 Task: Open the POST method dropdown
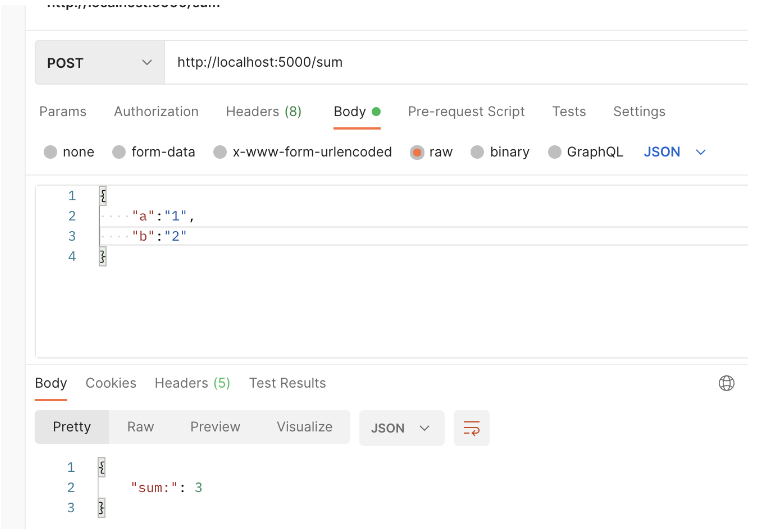[x=100, y=63]
